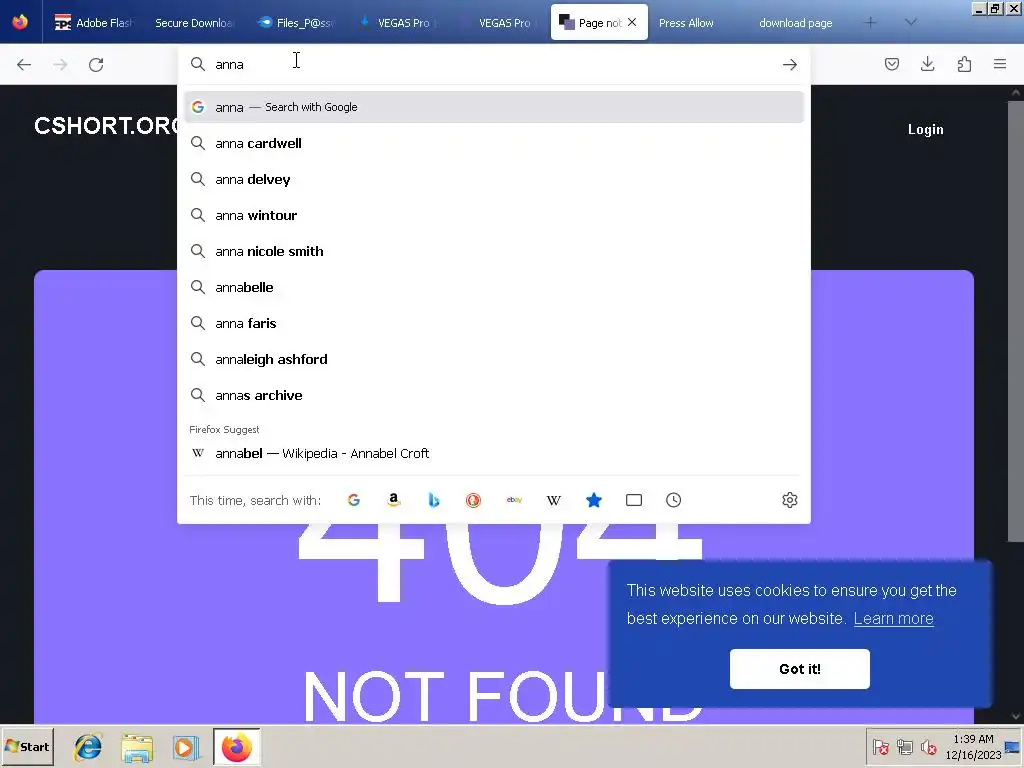The width and height of the screenshot is (1024, 768).
Task: Click the Action Center flag tray icon
Action: [x=880, y=747]
